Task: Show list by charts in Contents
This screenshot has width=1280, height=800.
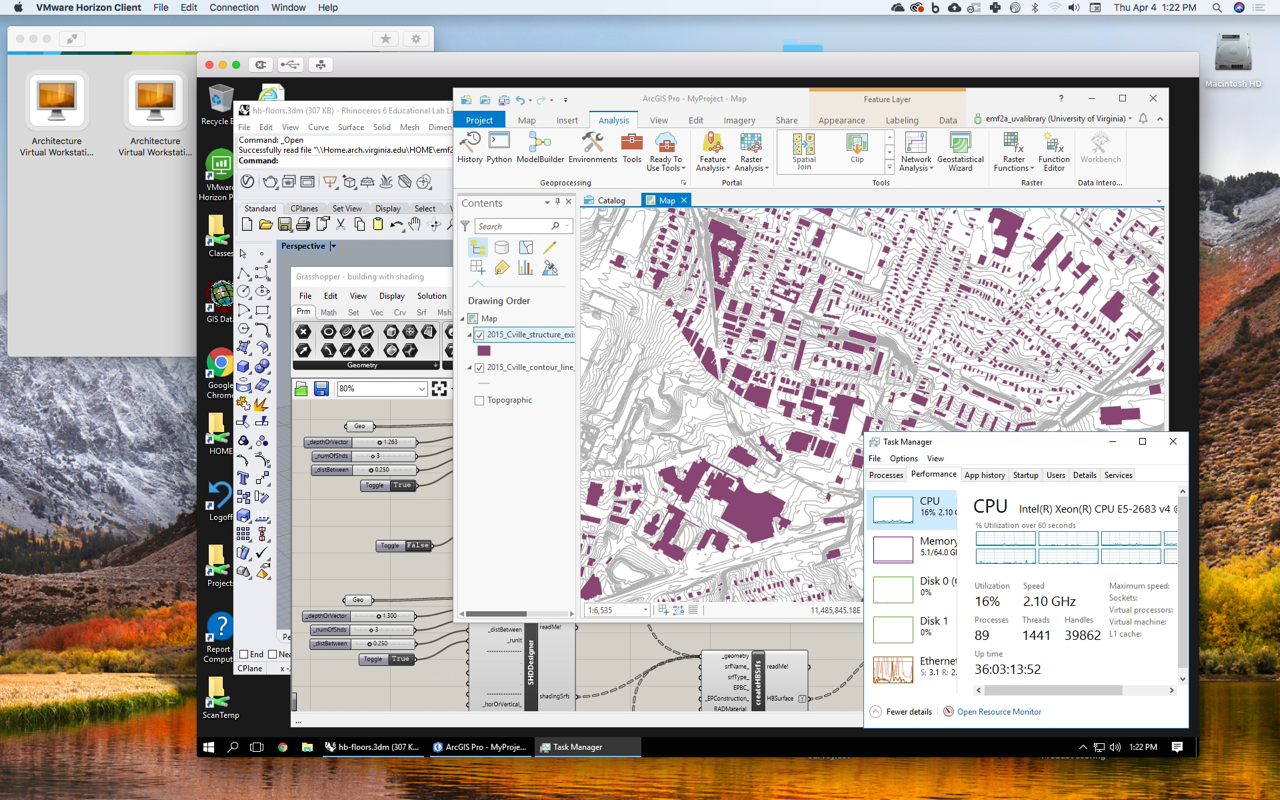Action: (525, 268)
